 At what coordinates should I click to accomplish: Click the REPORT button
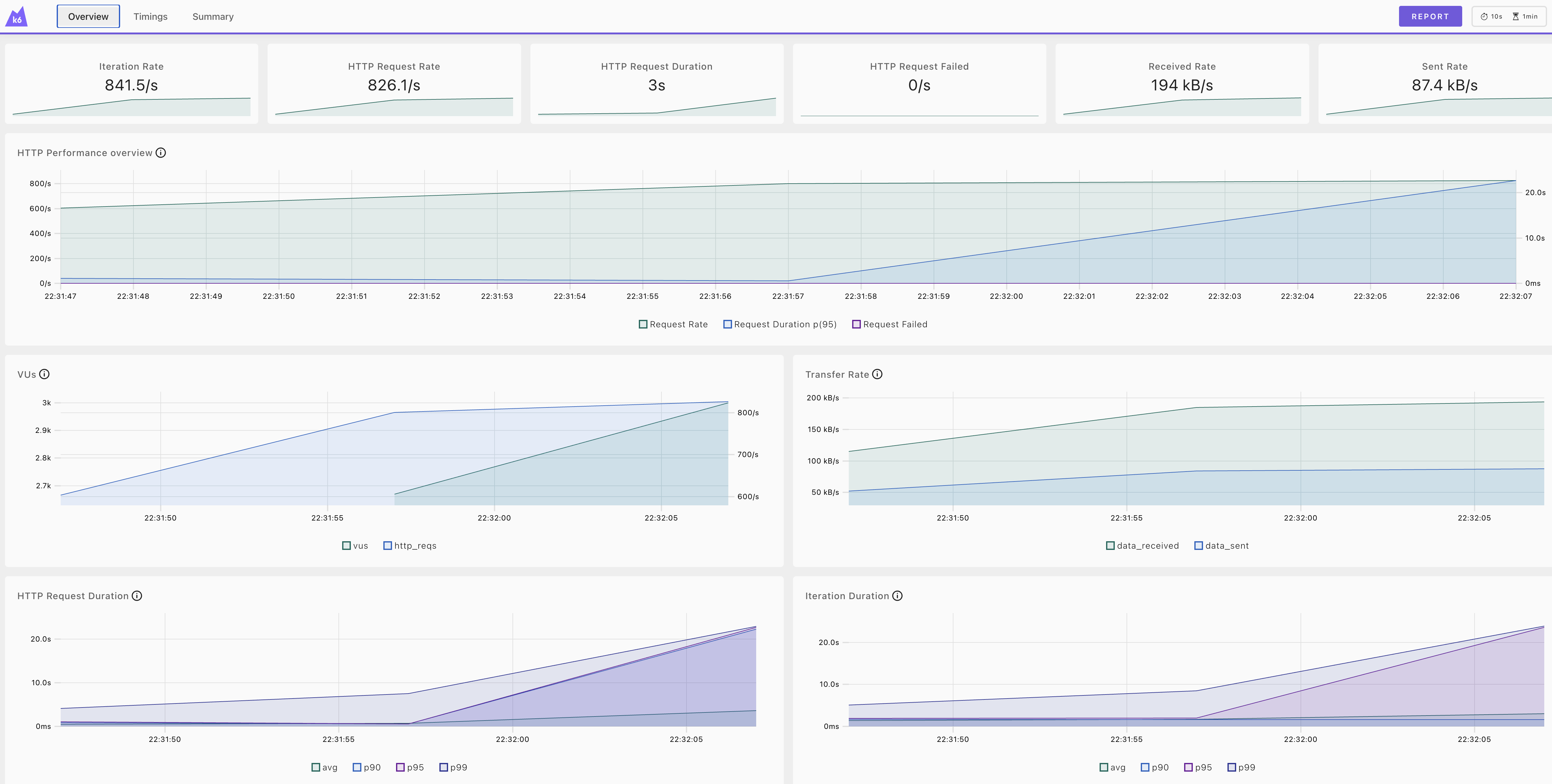pos(1430,16)
